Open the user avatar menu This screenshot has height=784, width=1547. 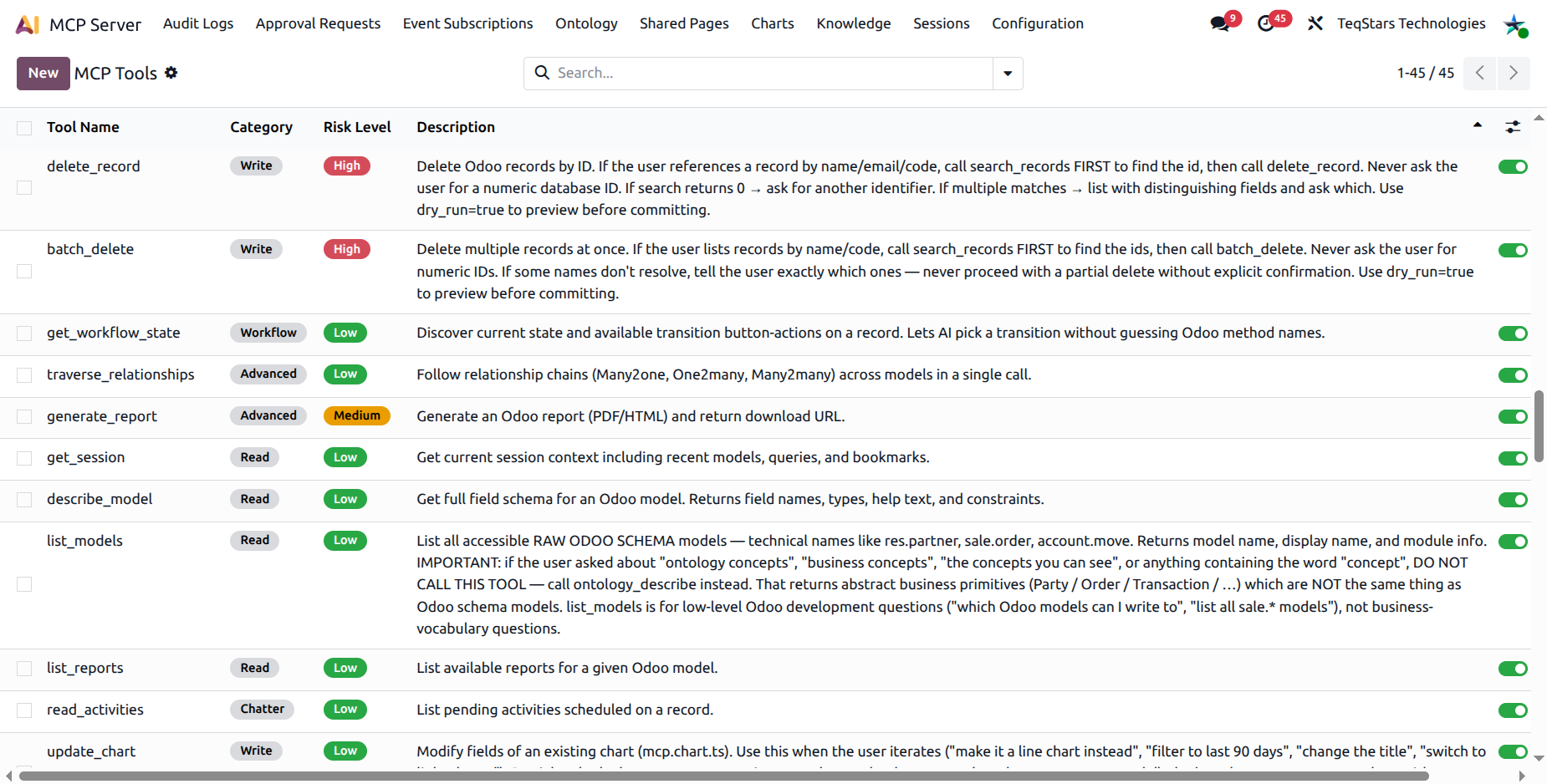(x=1515, y=24)
